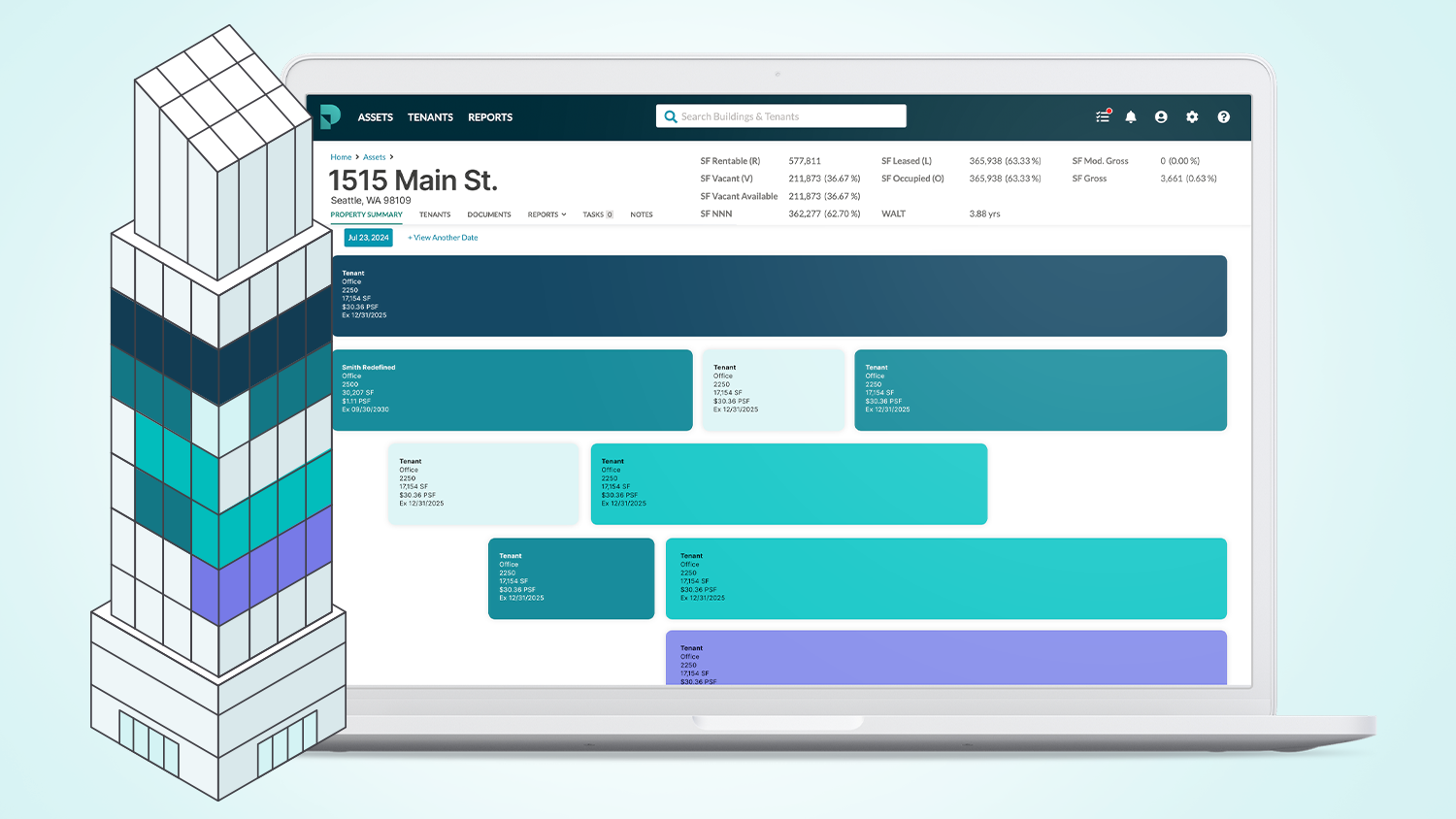Open the Tenants menu in navbar
This screenshot has width=1456, height=819.
click(x=430, y=117)
